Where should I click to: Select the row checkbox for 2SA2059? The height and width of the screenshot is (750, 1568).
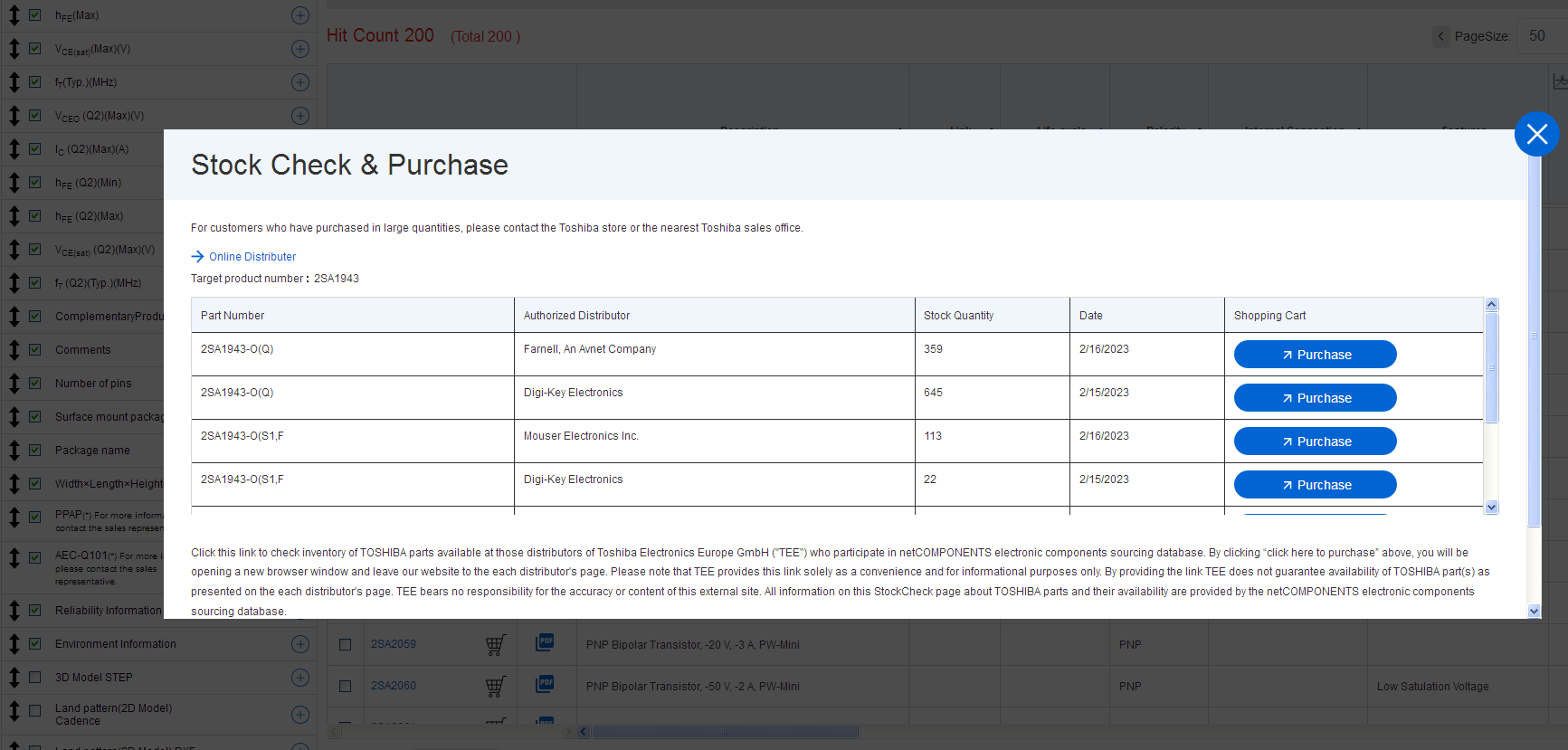345,645
